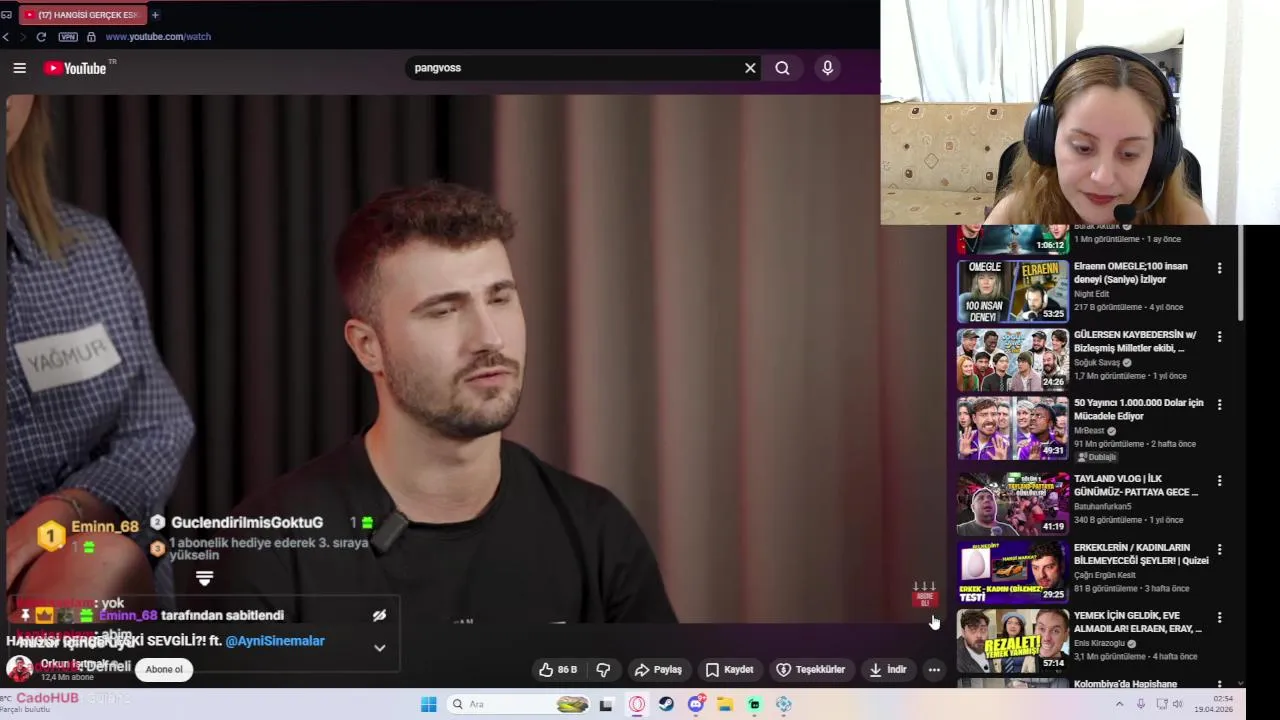Open options for TAYLAND VLOG video
The height and width of the screenshot is (720, 1280).
pos(1219,481)
